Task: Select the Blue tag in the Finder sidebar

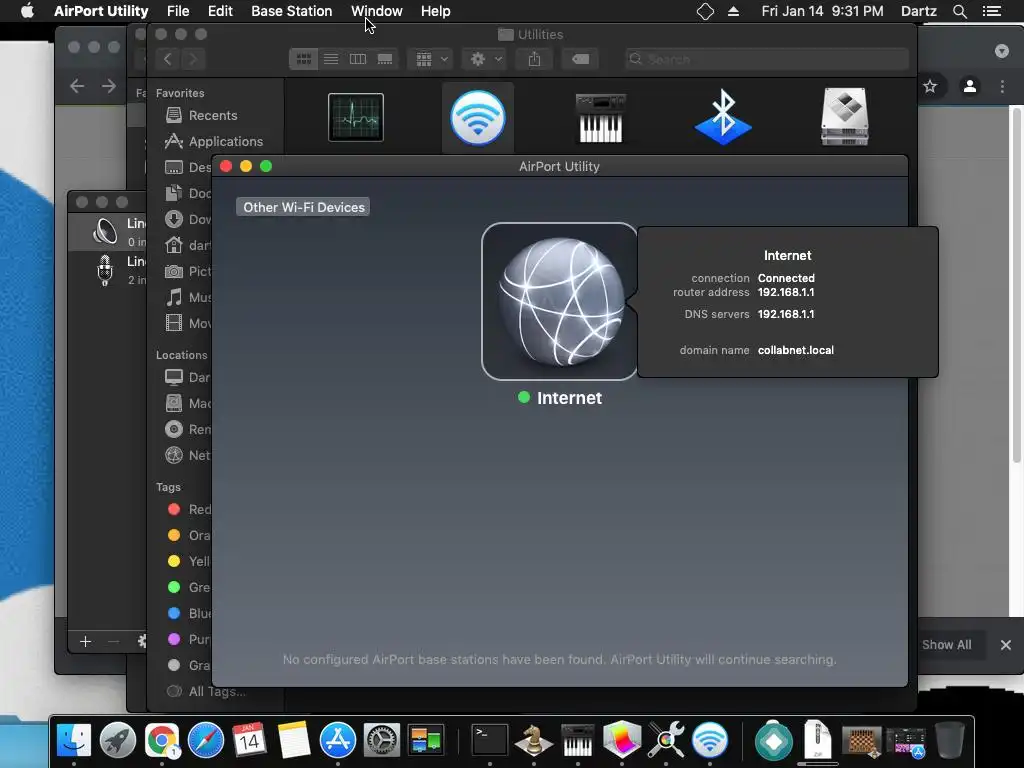Action: (189, 614)
